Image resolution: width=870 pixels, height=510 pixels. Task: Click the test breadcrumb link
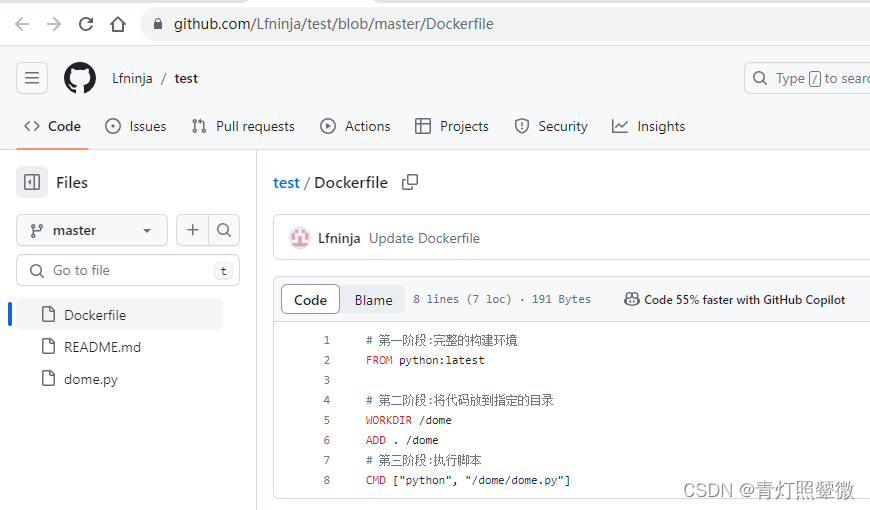tap(286, 183)
